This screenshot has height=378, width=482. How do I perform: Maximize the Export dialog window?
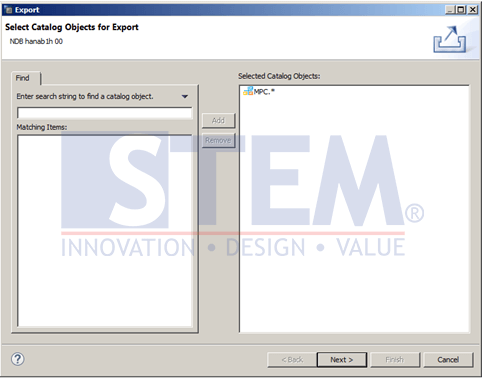click(461, 10)
